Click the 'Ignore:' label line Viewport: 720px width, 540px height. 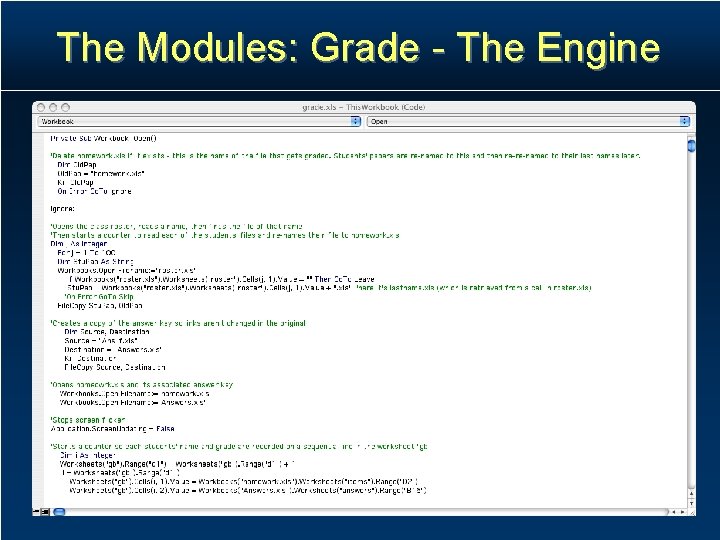62,209
